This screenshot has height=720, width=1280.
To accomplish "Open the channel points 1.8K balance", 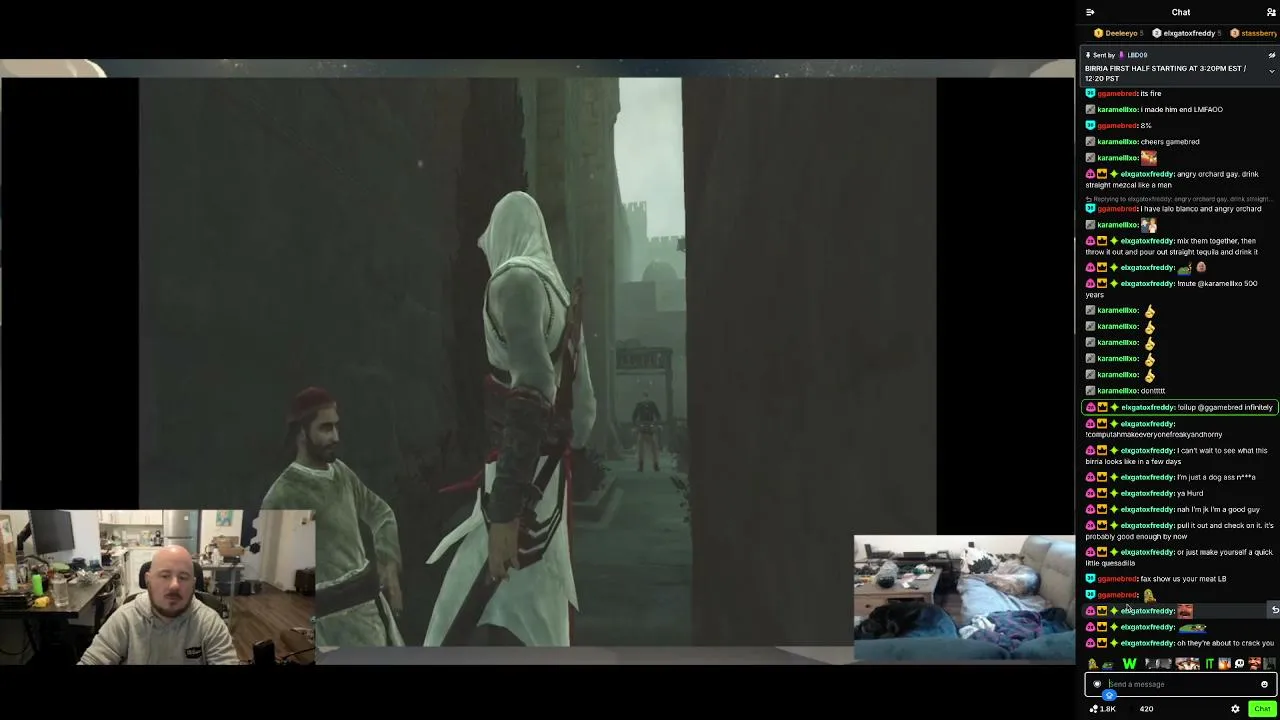I will 1102,709.
